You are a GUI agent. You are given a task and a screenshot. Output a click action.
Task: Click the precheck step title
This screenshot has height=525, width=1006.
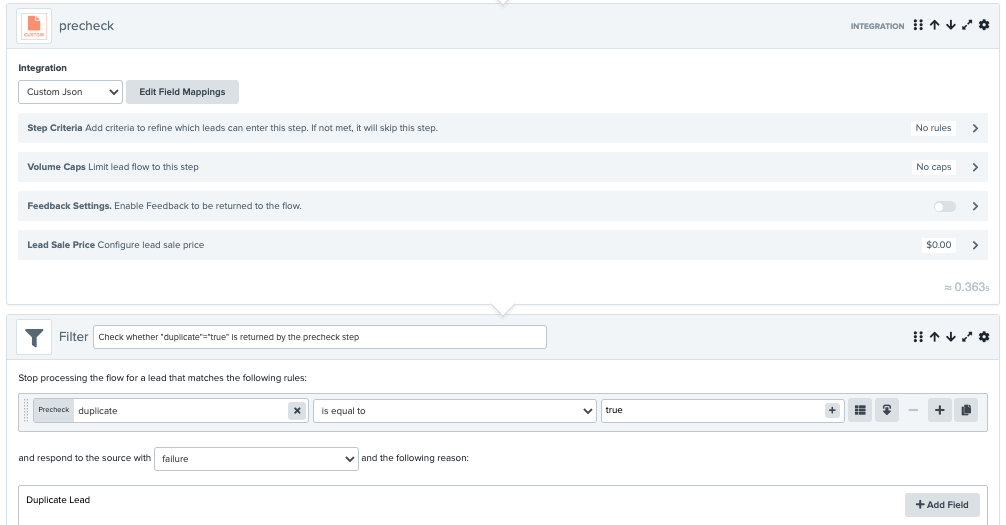coord(87,26)
